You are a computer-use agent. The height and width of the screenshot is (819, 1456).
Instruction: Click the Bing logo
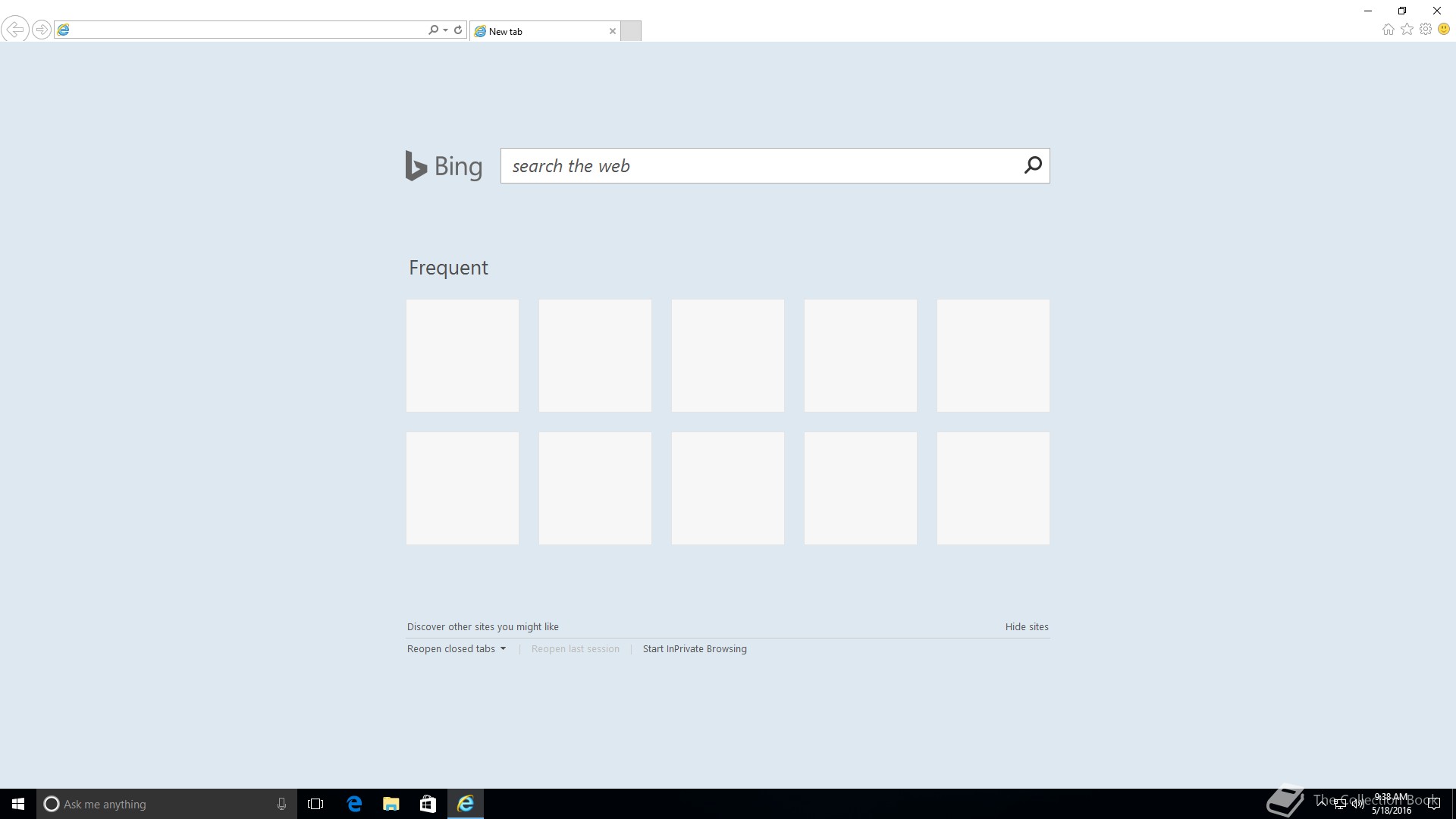[x=444, y=165]
